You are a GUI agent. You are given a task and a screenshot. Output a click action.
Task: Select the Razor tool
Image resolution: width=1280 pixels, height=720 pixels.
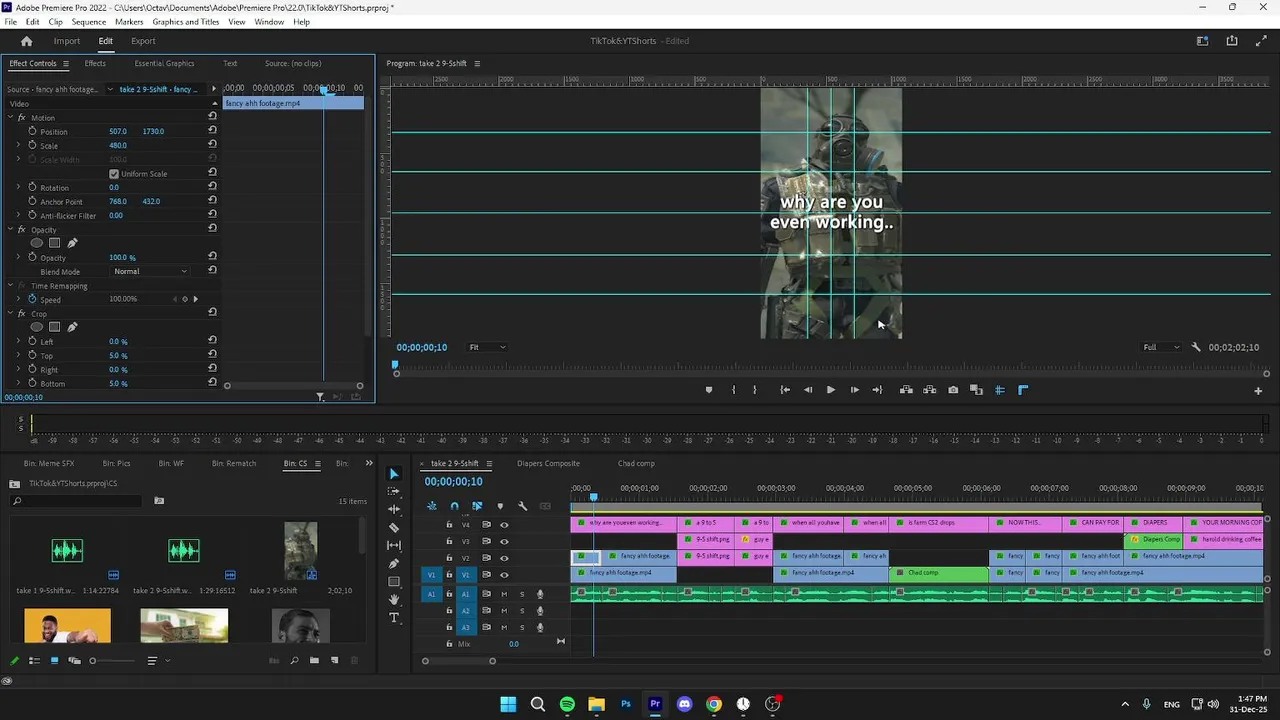(x=394, y=527)
